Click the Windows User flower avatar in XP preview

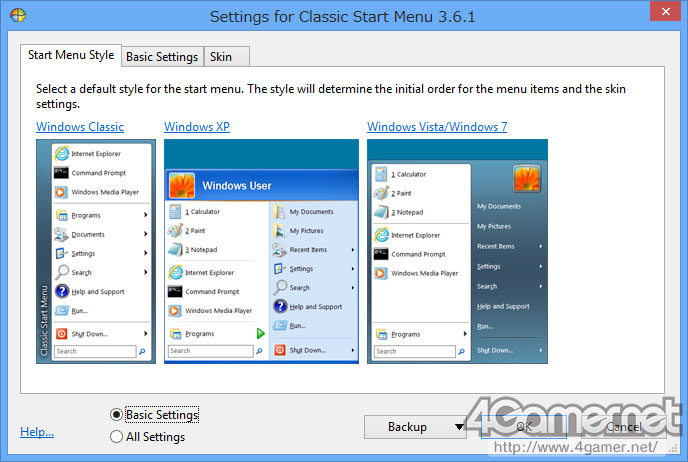click(x=182, y=185)
